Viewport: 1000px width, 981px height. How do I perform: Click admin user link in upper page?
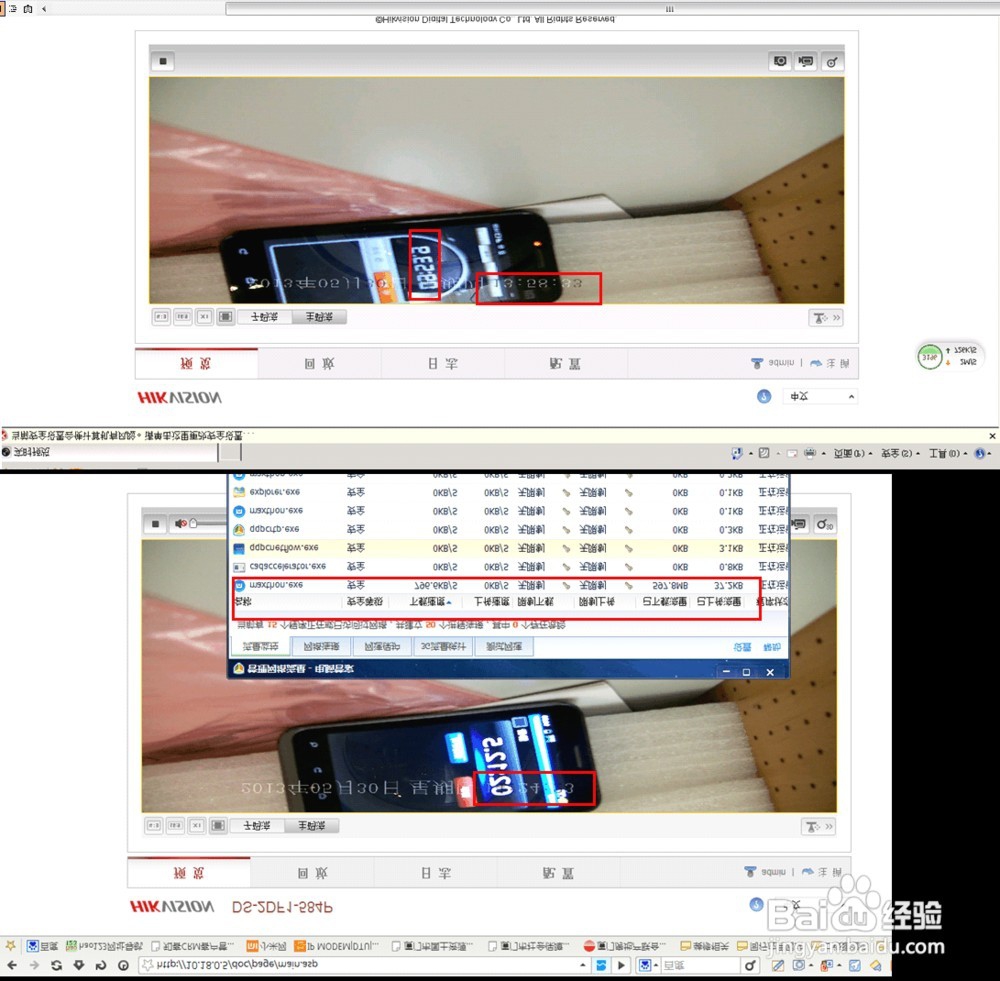(x=774, y=363)
